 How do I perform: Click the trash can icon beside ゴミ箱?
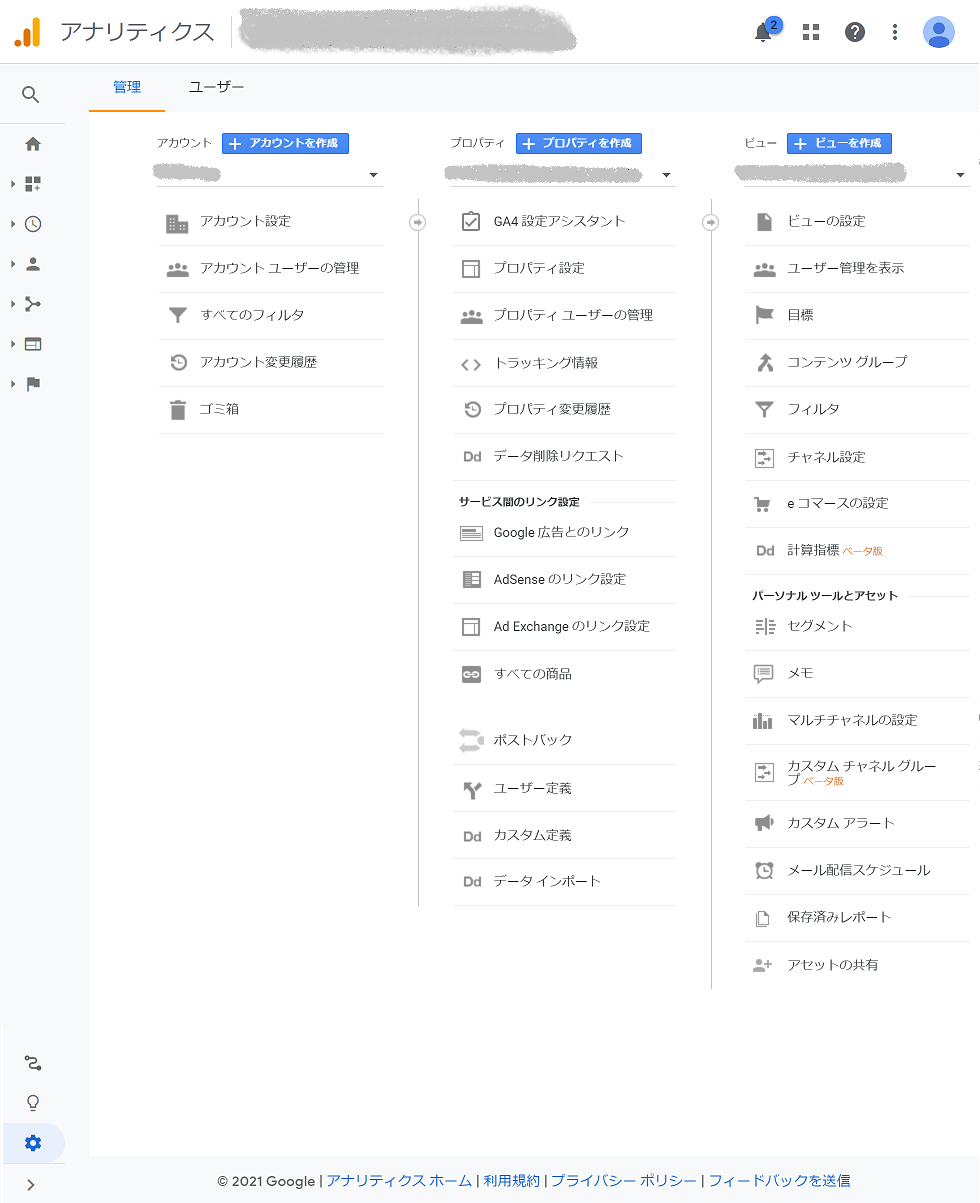[x=177, y=410]
